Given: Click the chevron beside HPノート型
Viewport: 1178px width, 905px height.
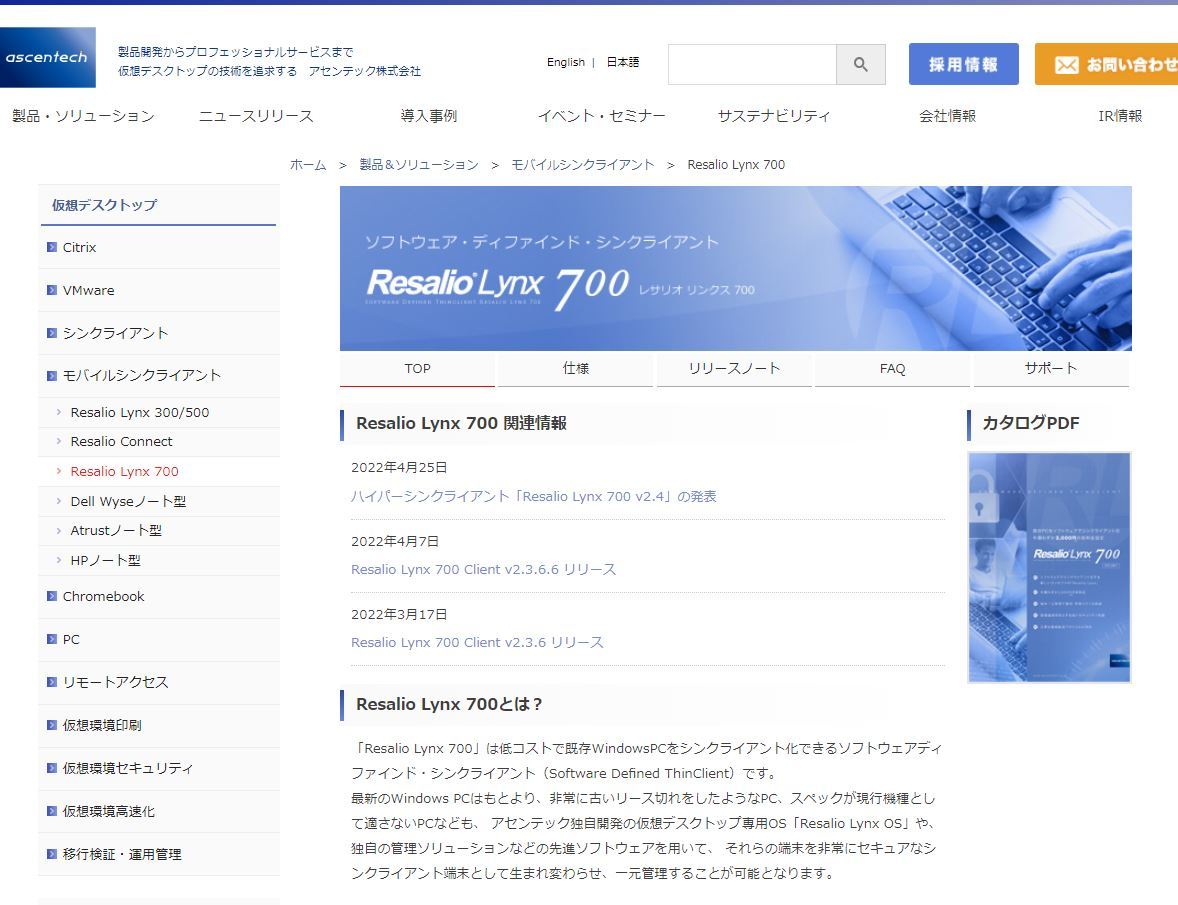Looking at the screenshot, I should click(x=59, y=560).
